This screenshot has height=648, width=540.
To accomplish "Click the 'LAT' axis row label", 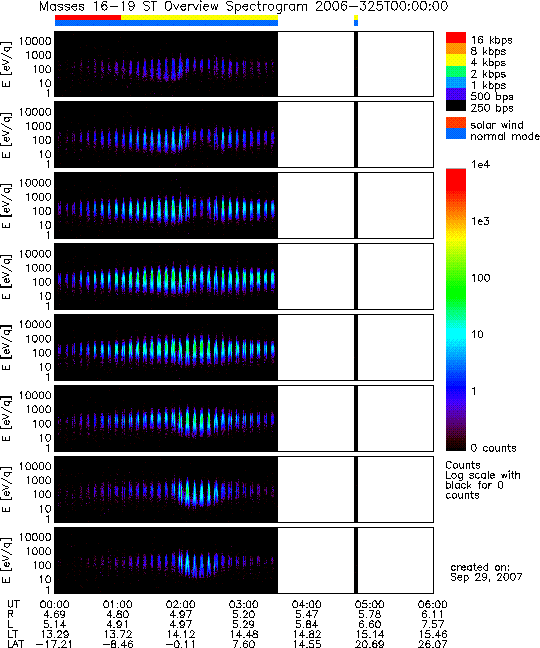I will 16,644.
